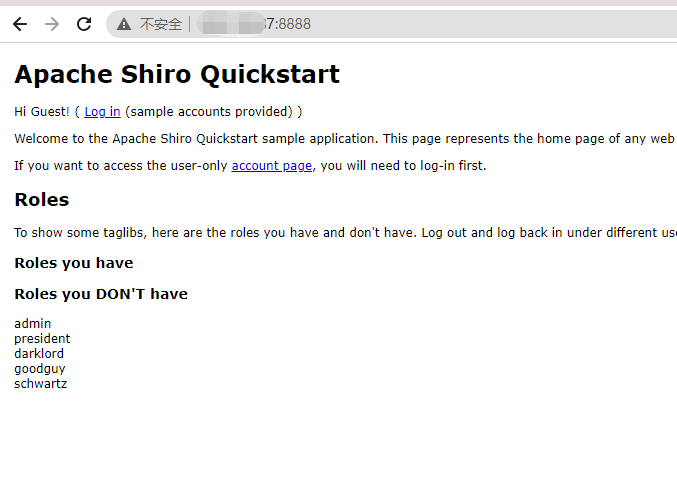Click the not-secure warning triangle icon
Viewport: 677px width, 486px height.
point(124,24)
